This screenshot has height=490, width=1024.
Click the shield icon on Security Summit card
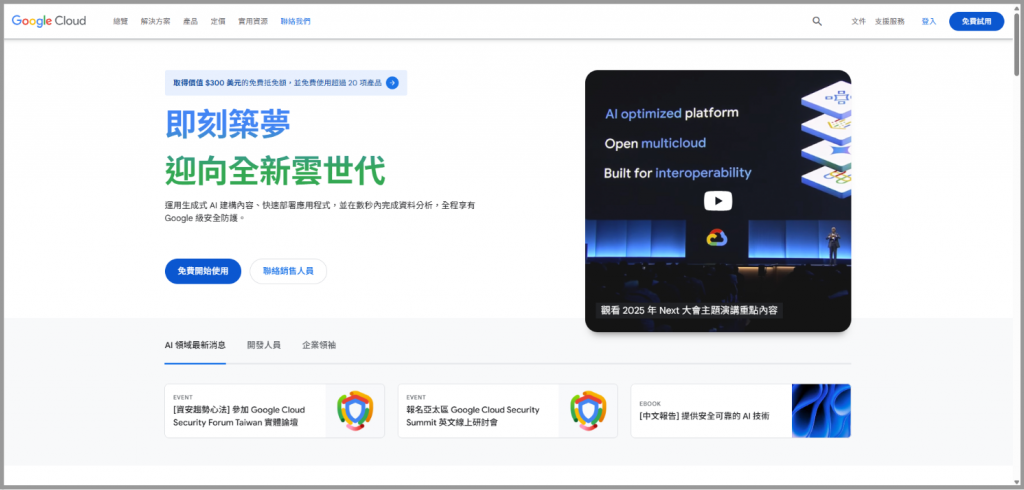coord(588,411)
